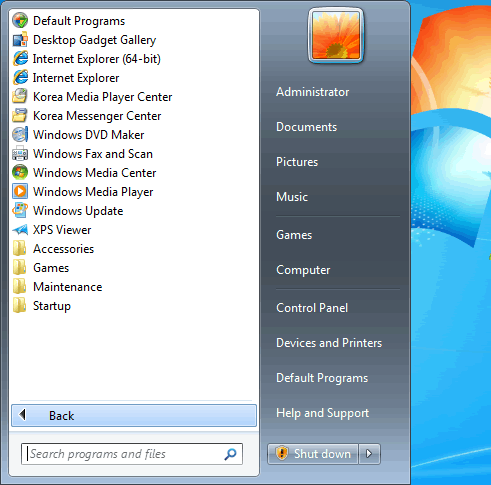Image resolution: width=491 pixels, height=485 pixels.
Task: Launch Windows Media Player label
Action: pyautogui.click(x=93, y=192)
